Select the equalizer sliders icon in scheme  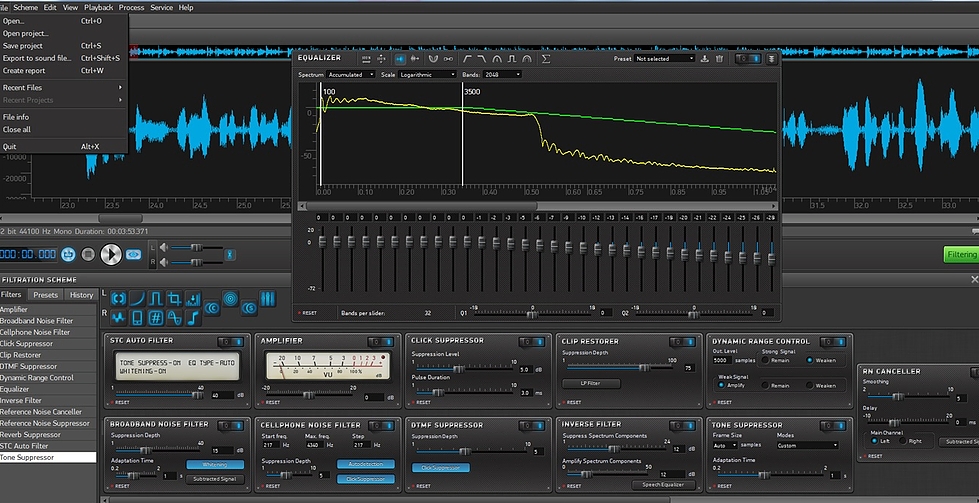point(268,298)
